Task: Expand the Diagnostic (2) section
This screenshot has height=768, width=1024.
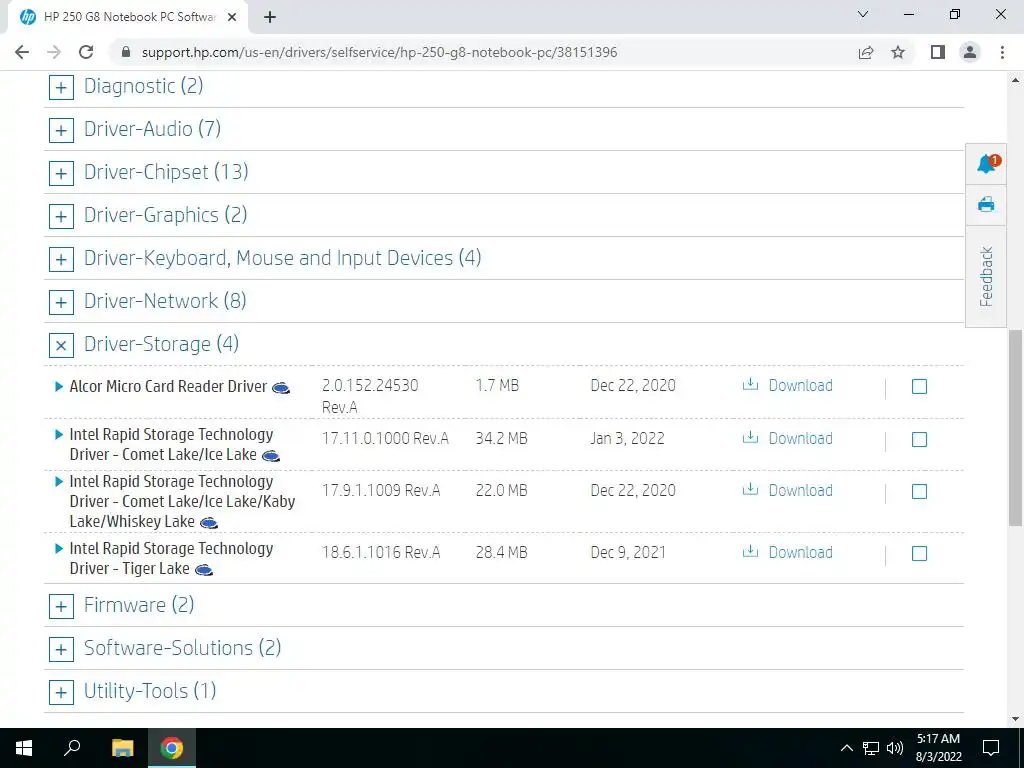Action: [x=61, y=88]
